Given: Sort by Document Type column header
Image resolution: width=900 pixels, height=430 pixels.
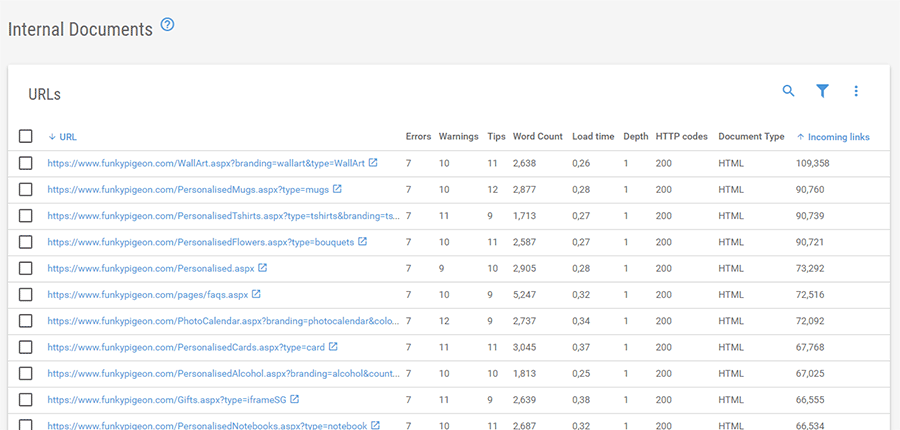Looking at the screenshot, I should tap(751, 137).
